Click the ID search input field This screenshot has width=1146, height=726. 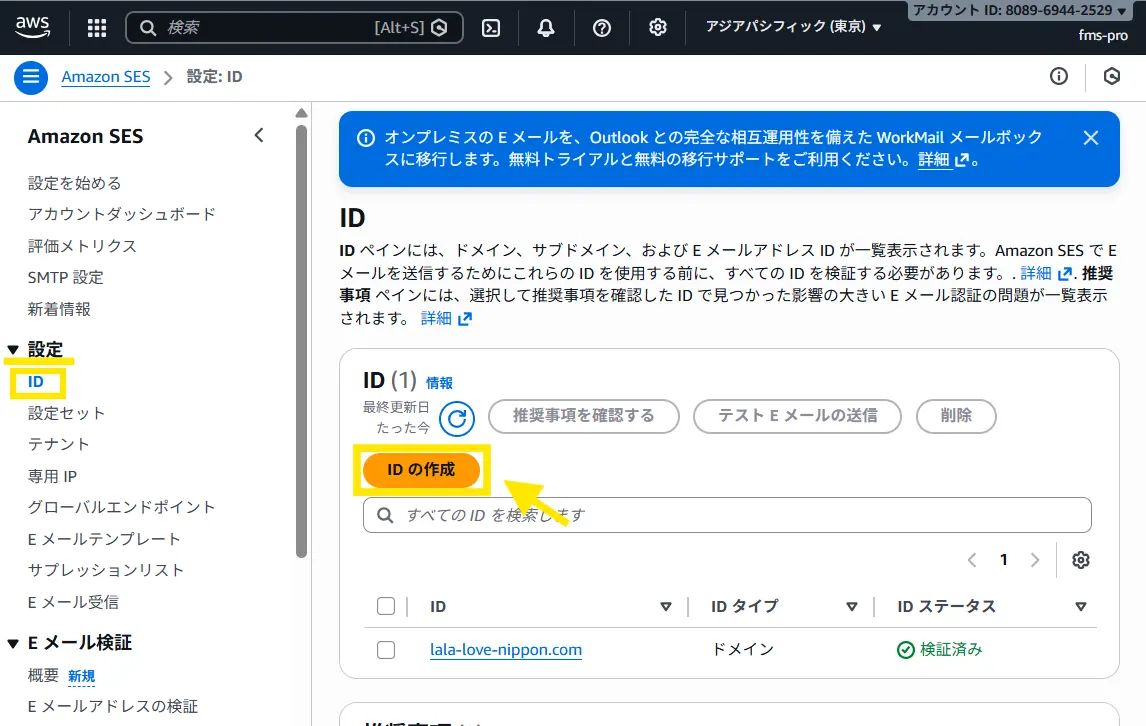pos(740,515)
